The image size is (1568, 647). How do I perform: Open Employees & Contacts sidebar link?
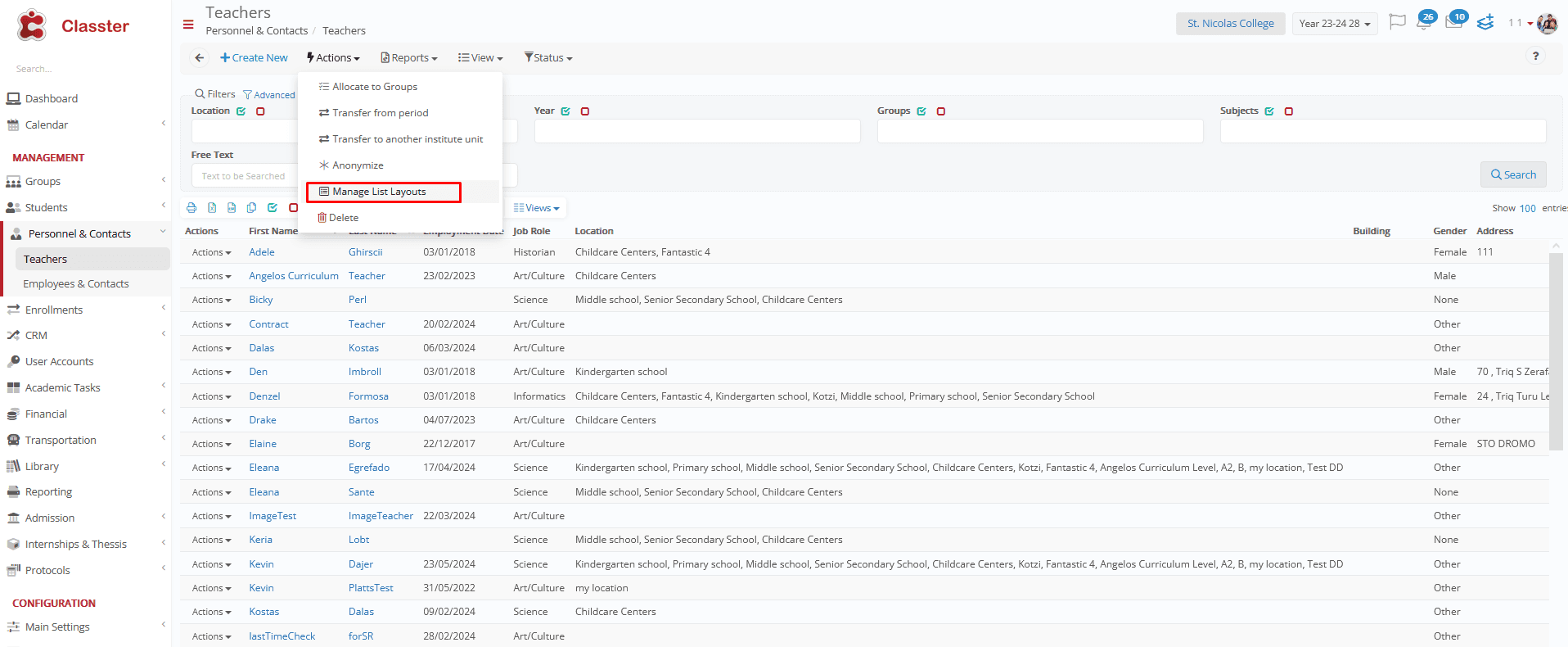coord(76,284)
